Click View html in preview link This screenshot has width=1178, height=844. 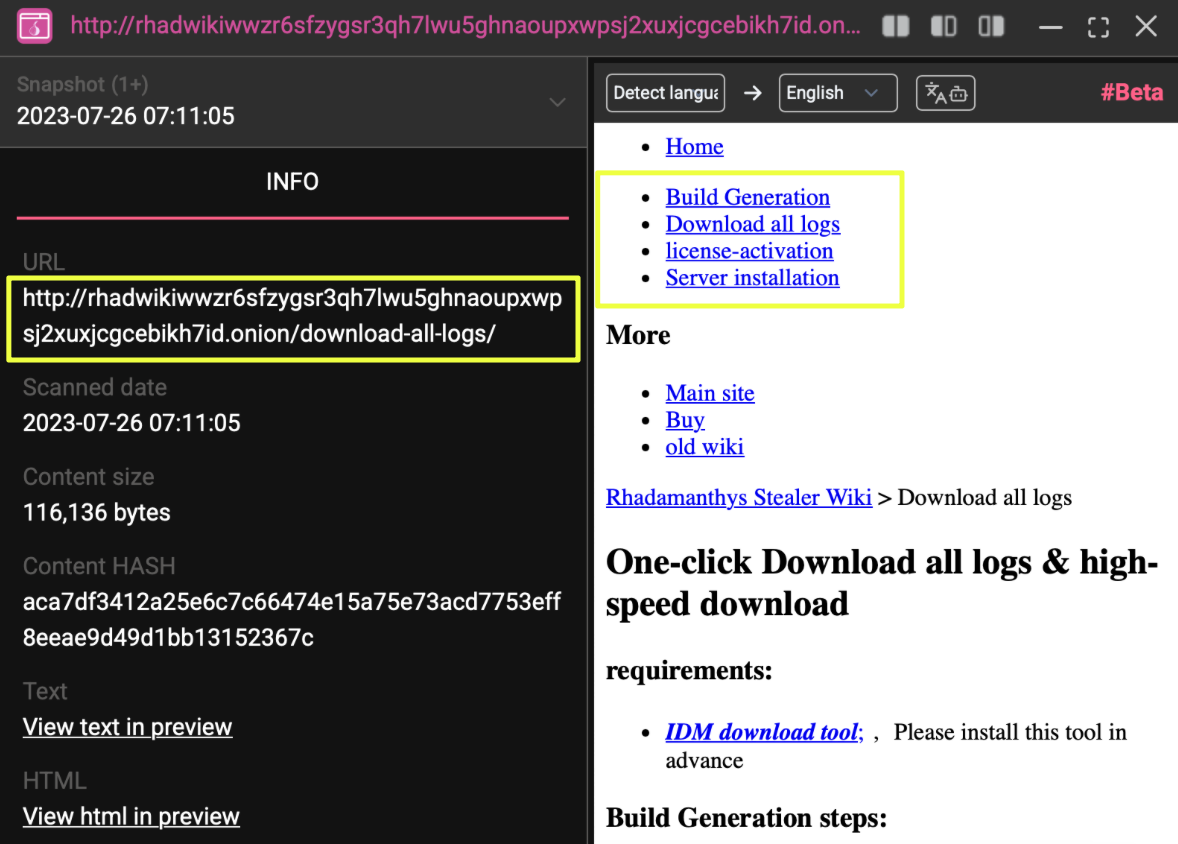131,816
